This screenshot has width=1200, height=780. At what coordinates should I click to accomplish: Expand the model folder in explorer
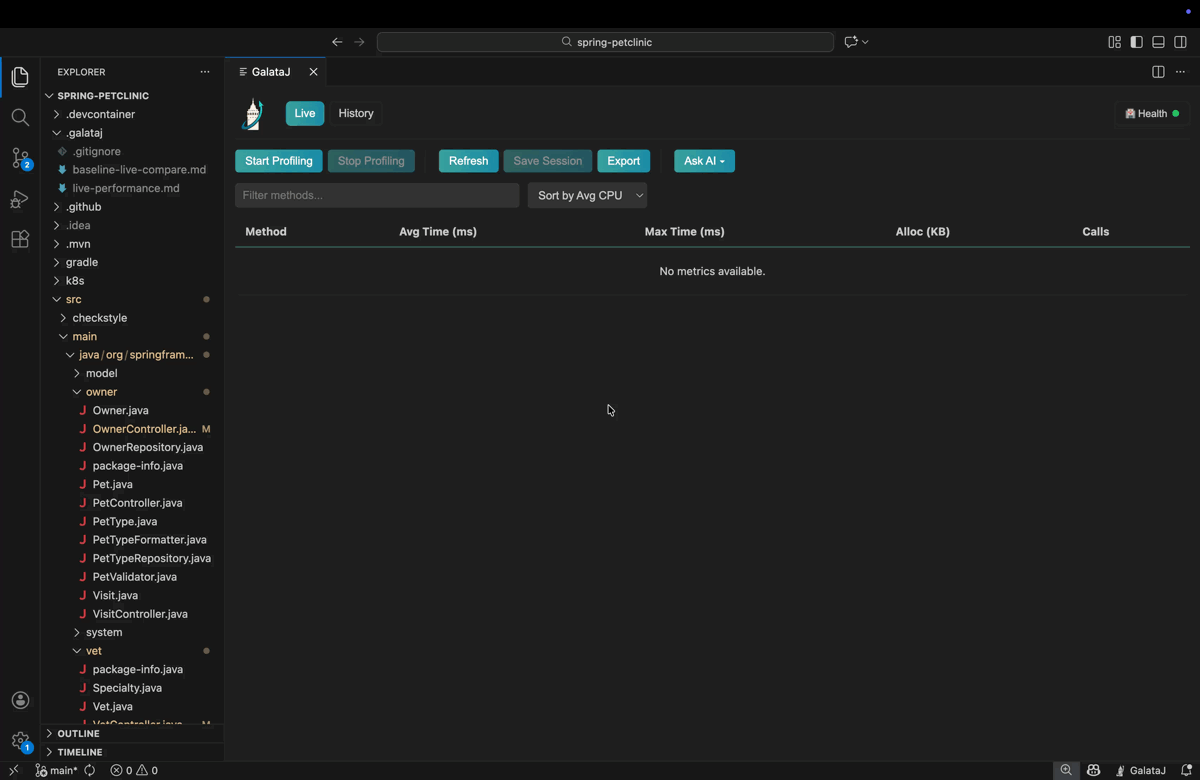tap(101, 373)
